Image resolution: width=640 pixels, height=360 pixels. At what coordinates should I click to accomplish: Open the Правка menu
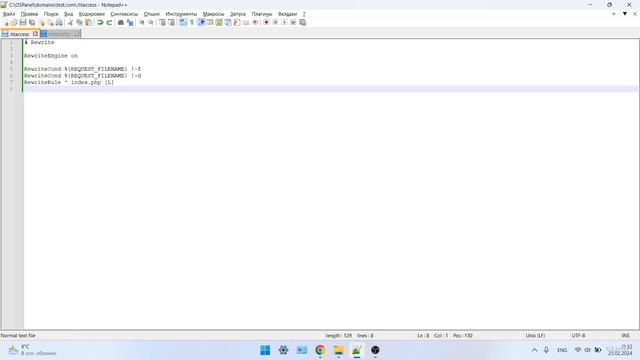tap(29, 14)
